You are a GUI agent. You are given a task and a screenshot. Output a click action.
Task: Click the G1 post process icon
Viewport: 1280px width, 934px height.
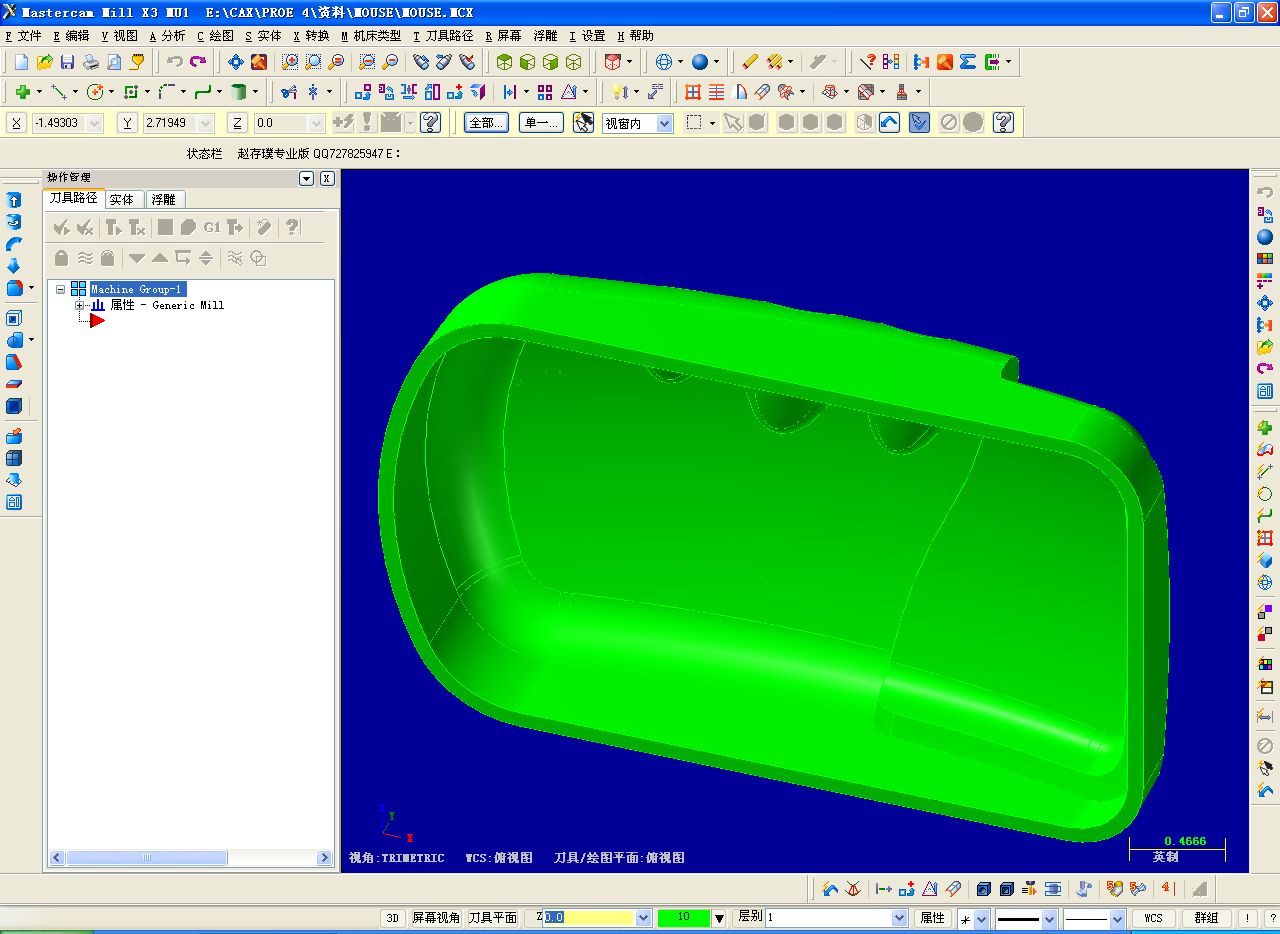point(212,227)
